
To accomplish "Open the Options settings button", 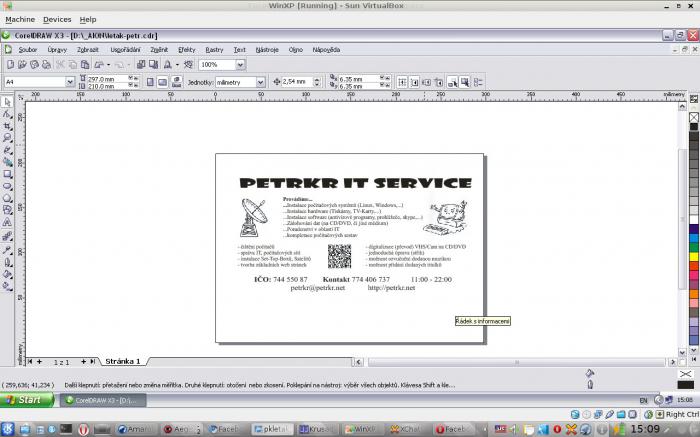I will coord(478,82).
